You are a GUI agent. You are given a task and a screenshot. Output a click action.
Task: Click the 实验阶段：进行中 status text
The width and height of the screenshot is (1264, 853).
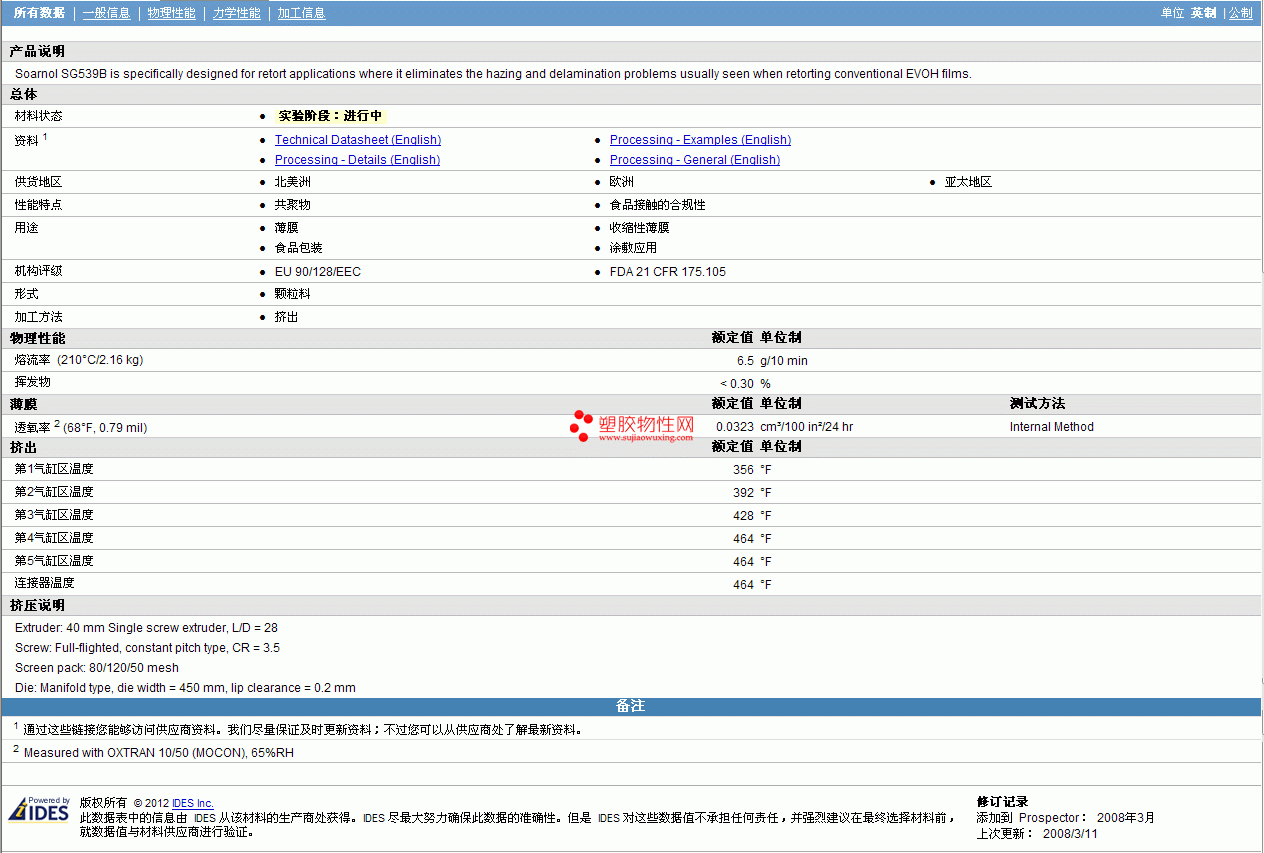[x=330, y=116]
